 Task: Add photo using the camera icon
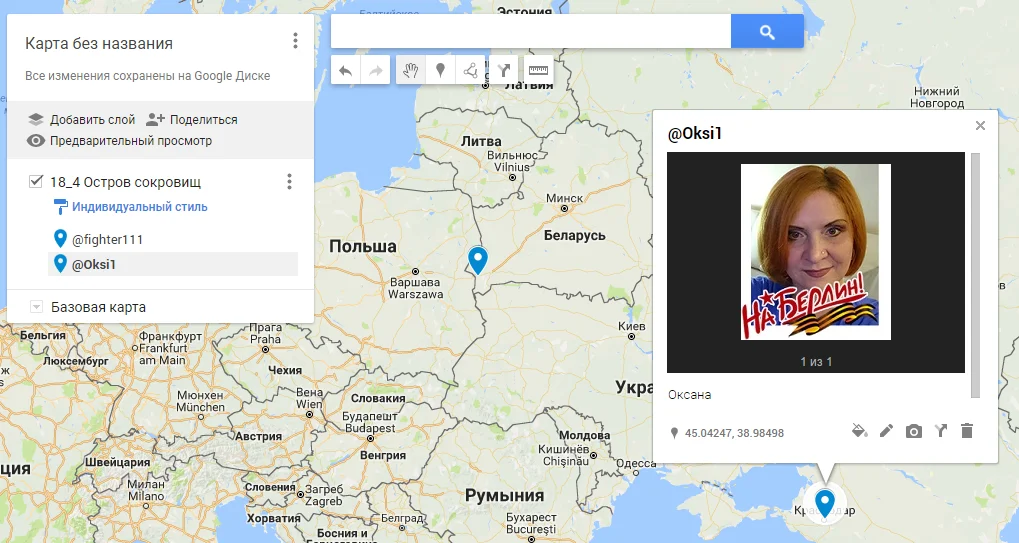tap(914, 431)
